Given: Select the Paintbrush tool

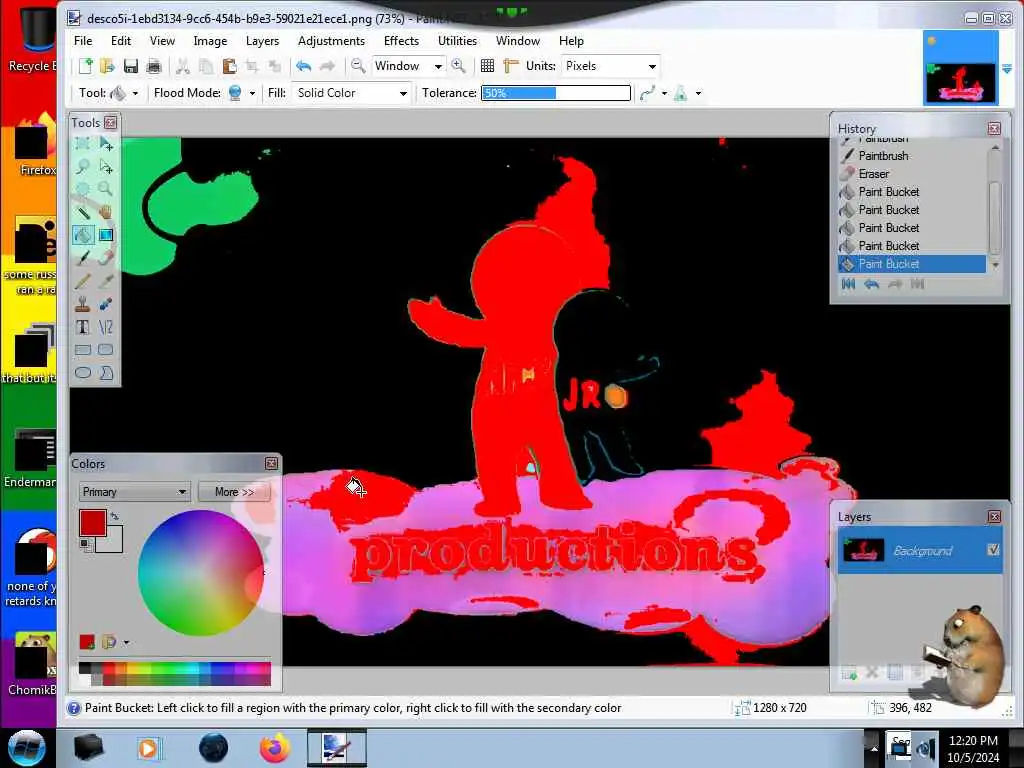Looking at the screenshot, I should click(82, 258).
